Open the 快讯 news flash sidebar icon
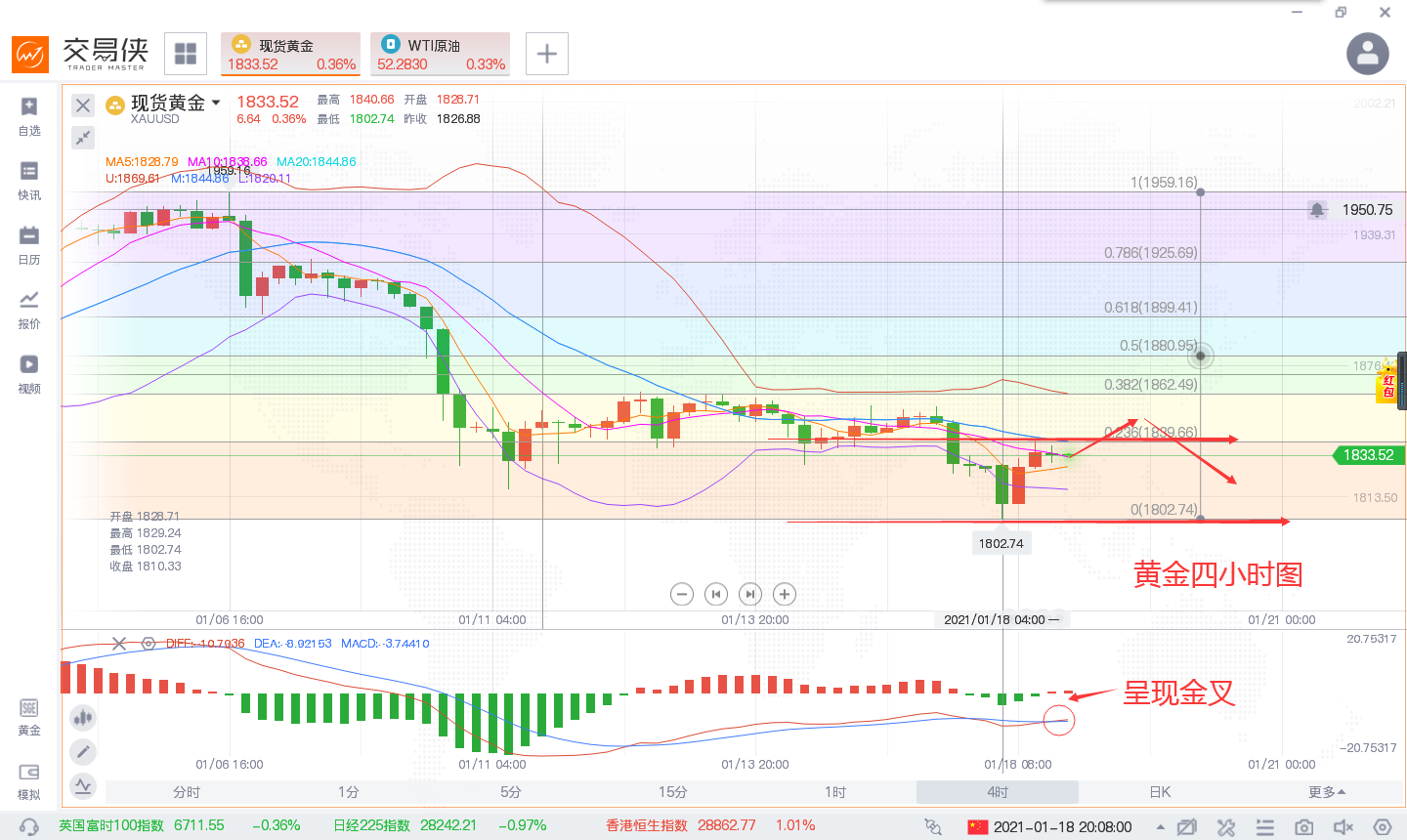The width and height of the screenshot is (1407, 840). click(29, 181)
